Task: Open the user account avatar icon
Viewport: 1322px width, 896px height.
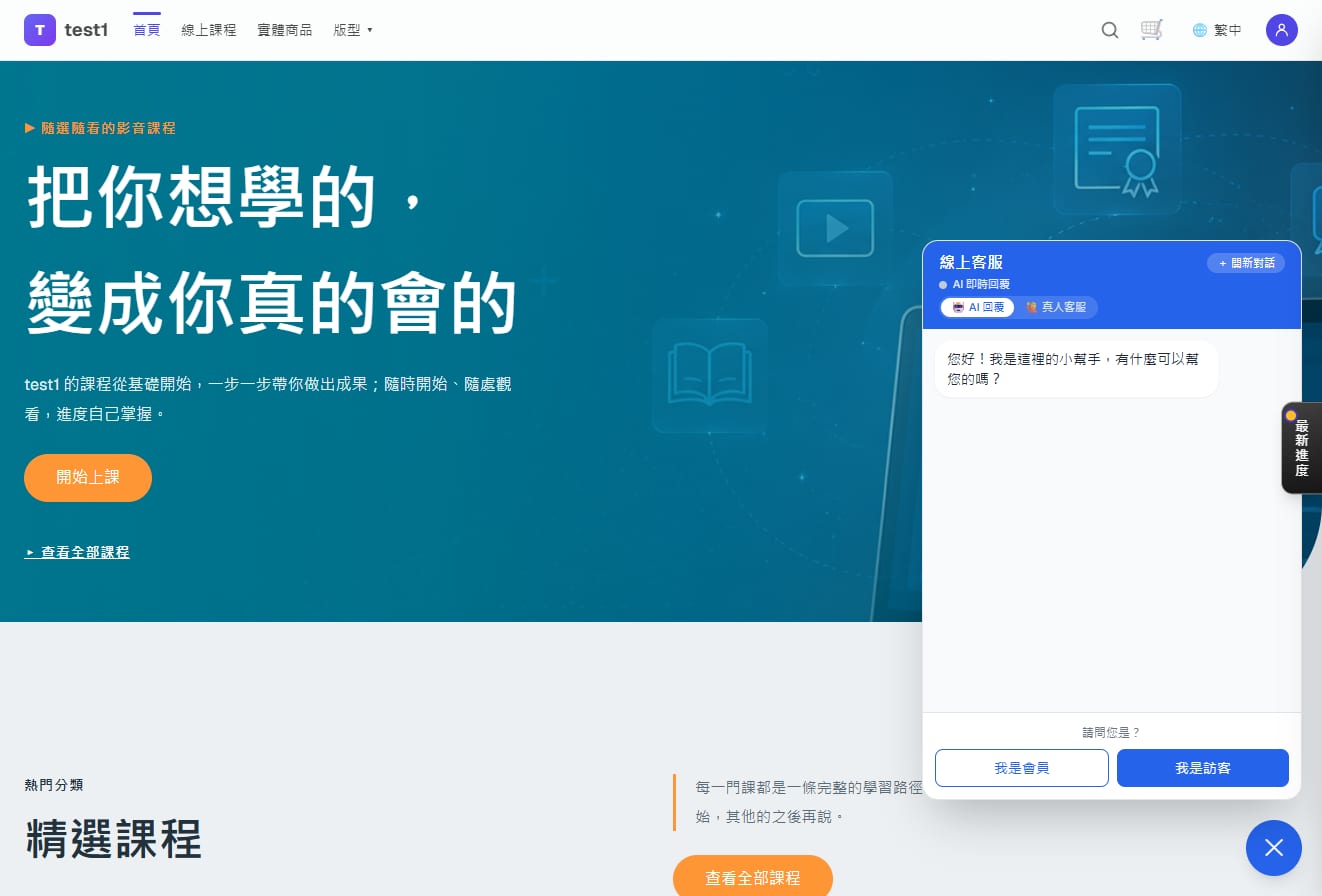Action: coord(1282,30)
